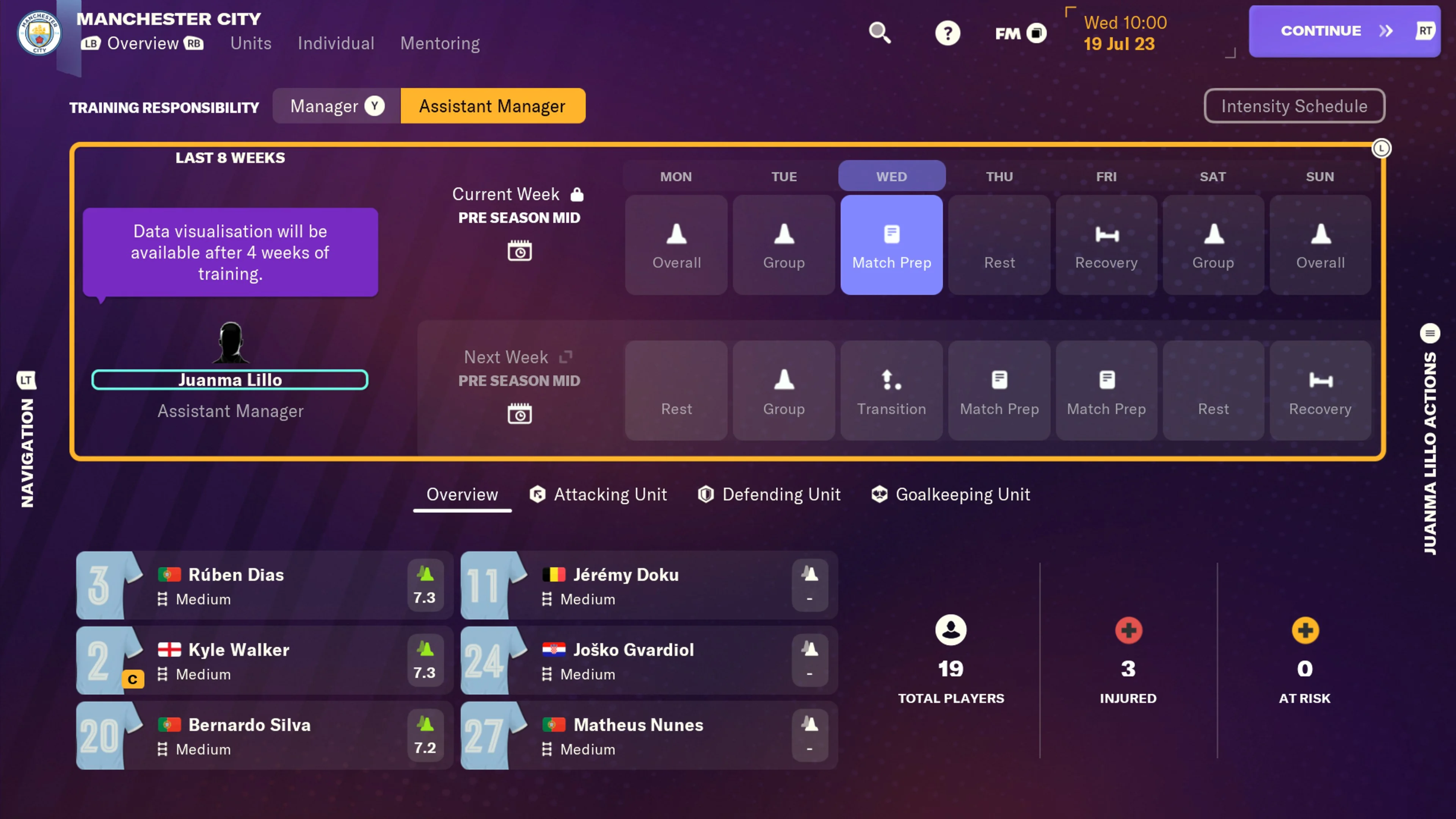
Task: Open the search magnifier icon
Action: [x=880, y=33]
